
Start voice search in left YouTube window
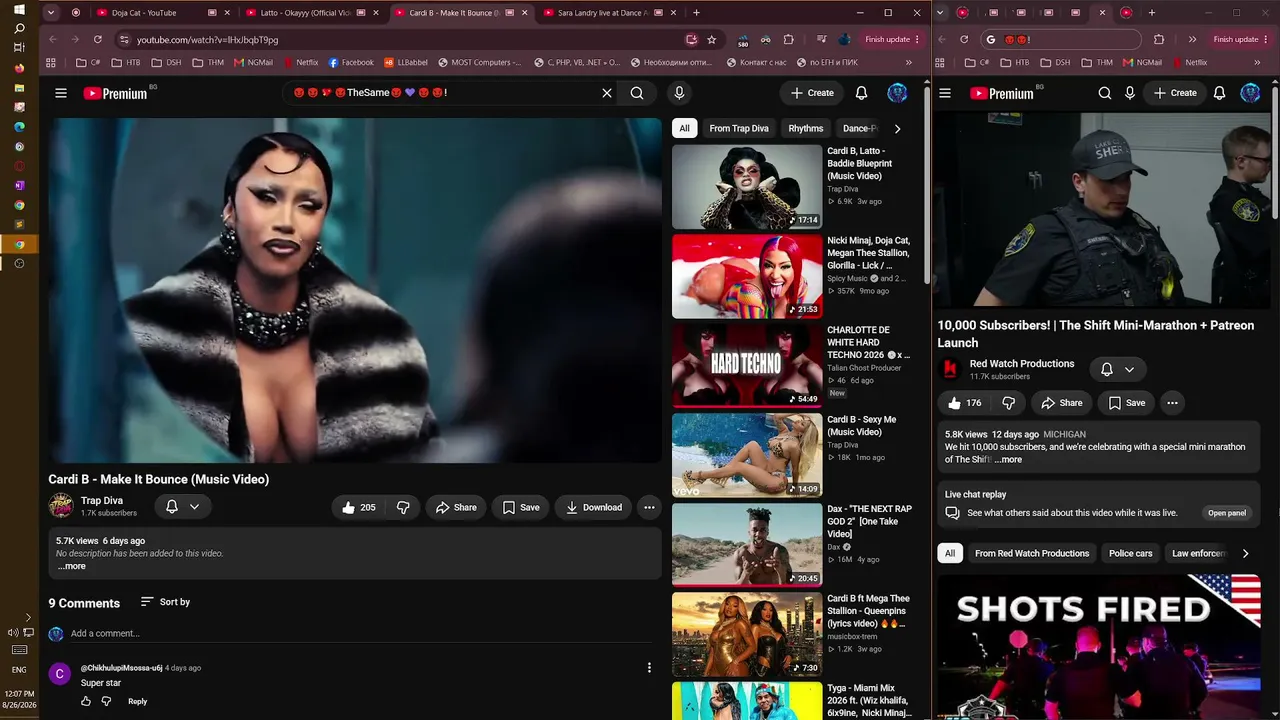pos(679,93)
